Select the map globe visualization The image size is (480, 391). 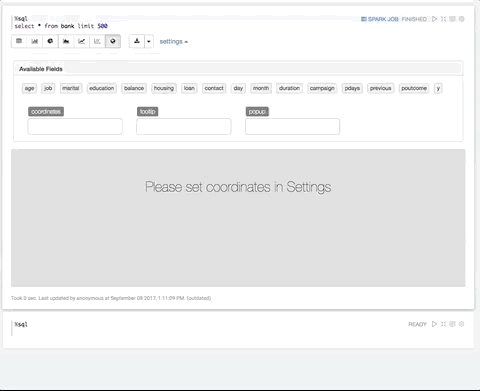(x=113, y=41)
